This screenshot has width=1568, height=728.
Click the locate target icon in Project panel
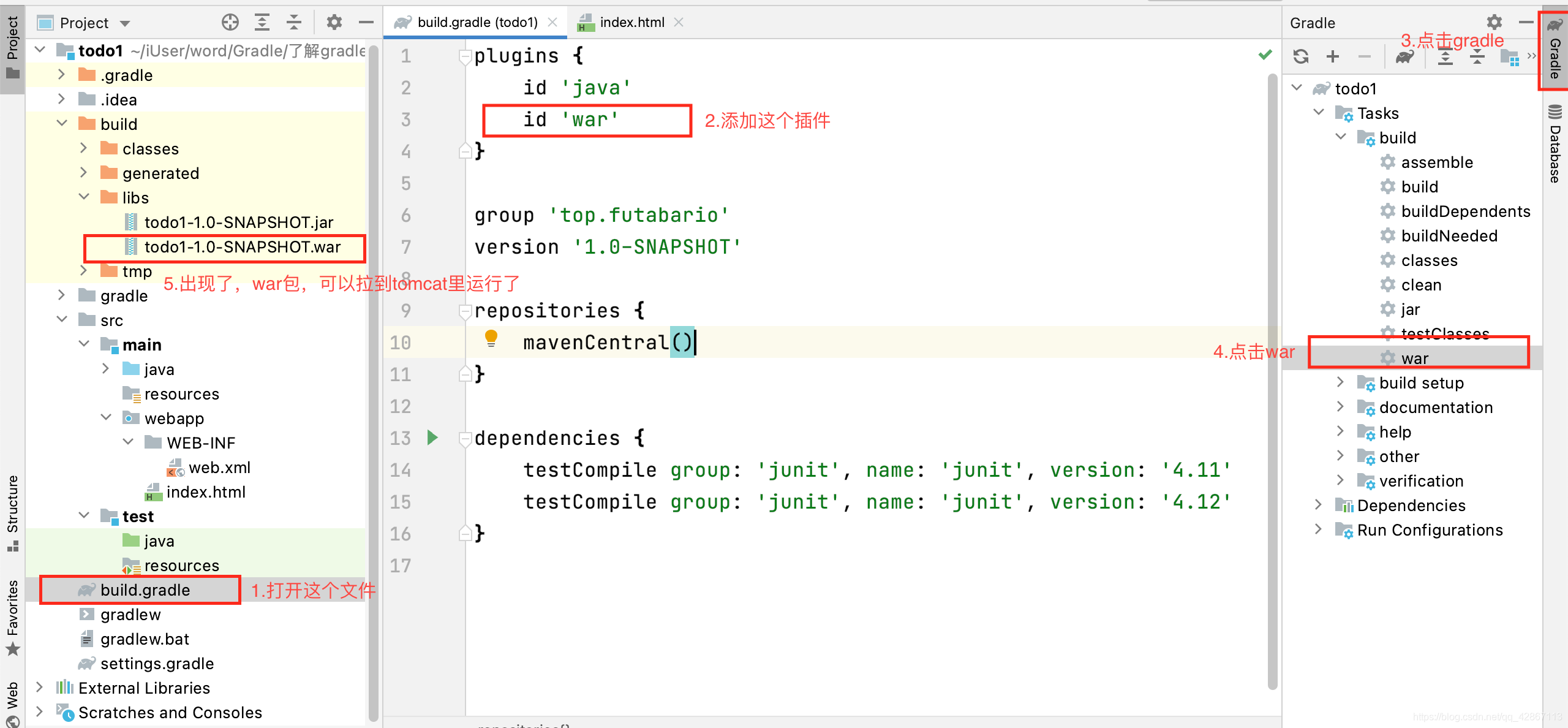coord(230,23)
